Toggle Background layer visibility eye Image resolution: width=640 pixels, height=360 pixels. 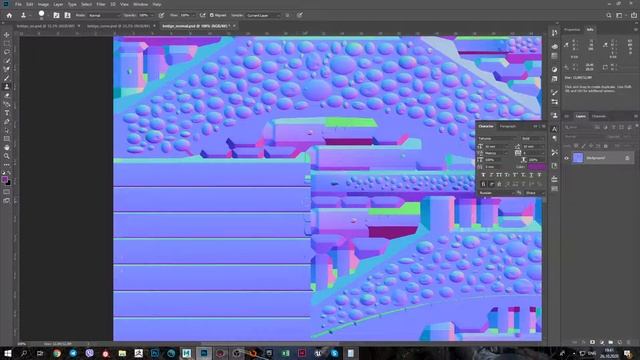[x=567, y=158]
